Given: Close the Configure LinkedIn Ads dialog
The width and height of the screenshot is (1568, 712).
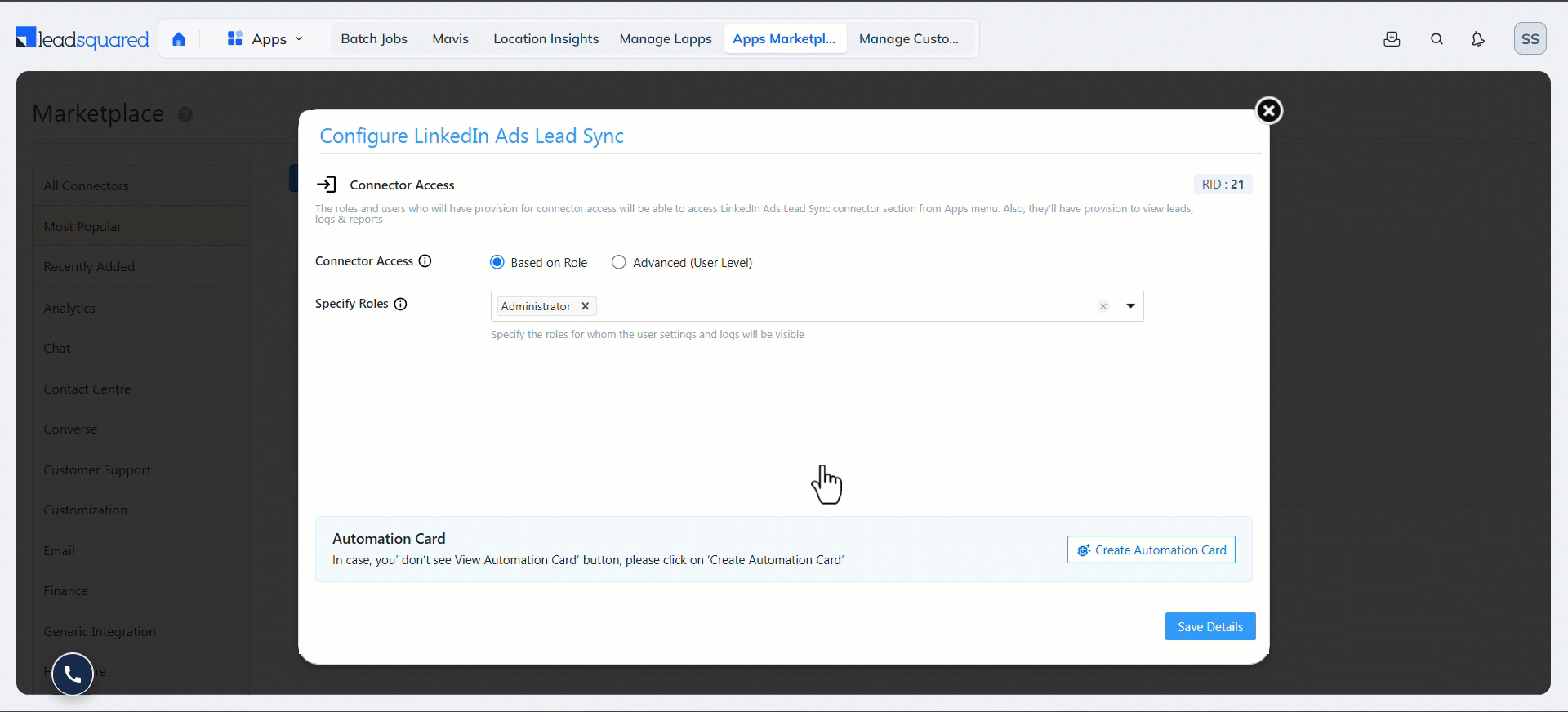Looking at the screenshot, I should point(1269,110).
